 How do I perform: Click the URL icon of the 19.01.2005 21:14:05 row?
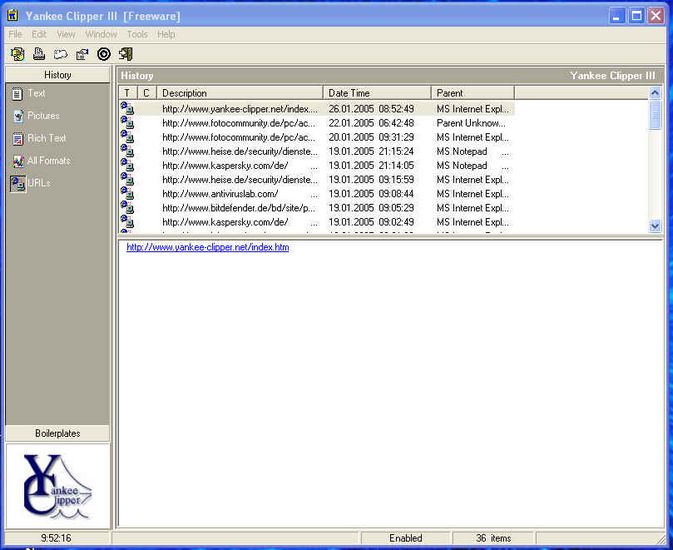click(x=127, y=165)
